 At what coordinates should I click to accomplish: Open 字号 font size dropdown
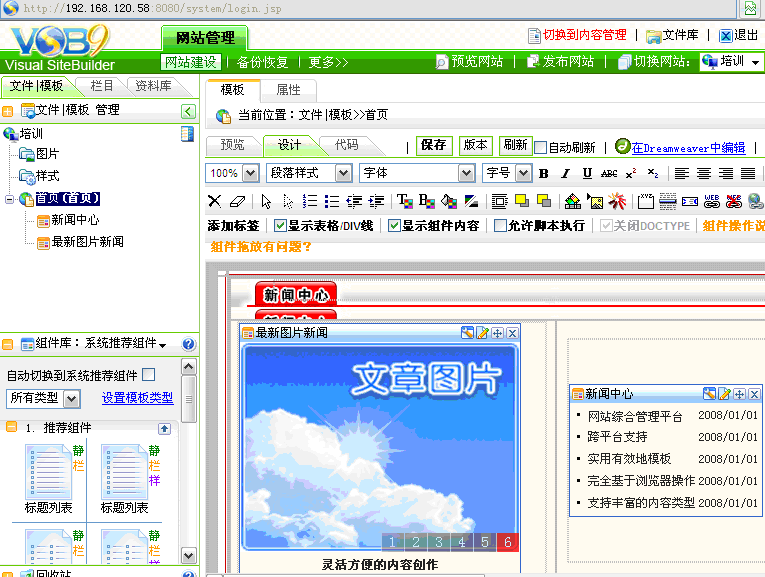(x=523, y=173)
